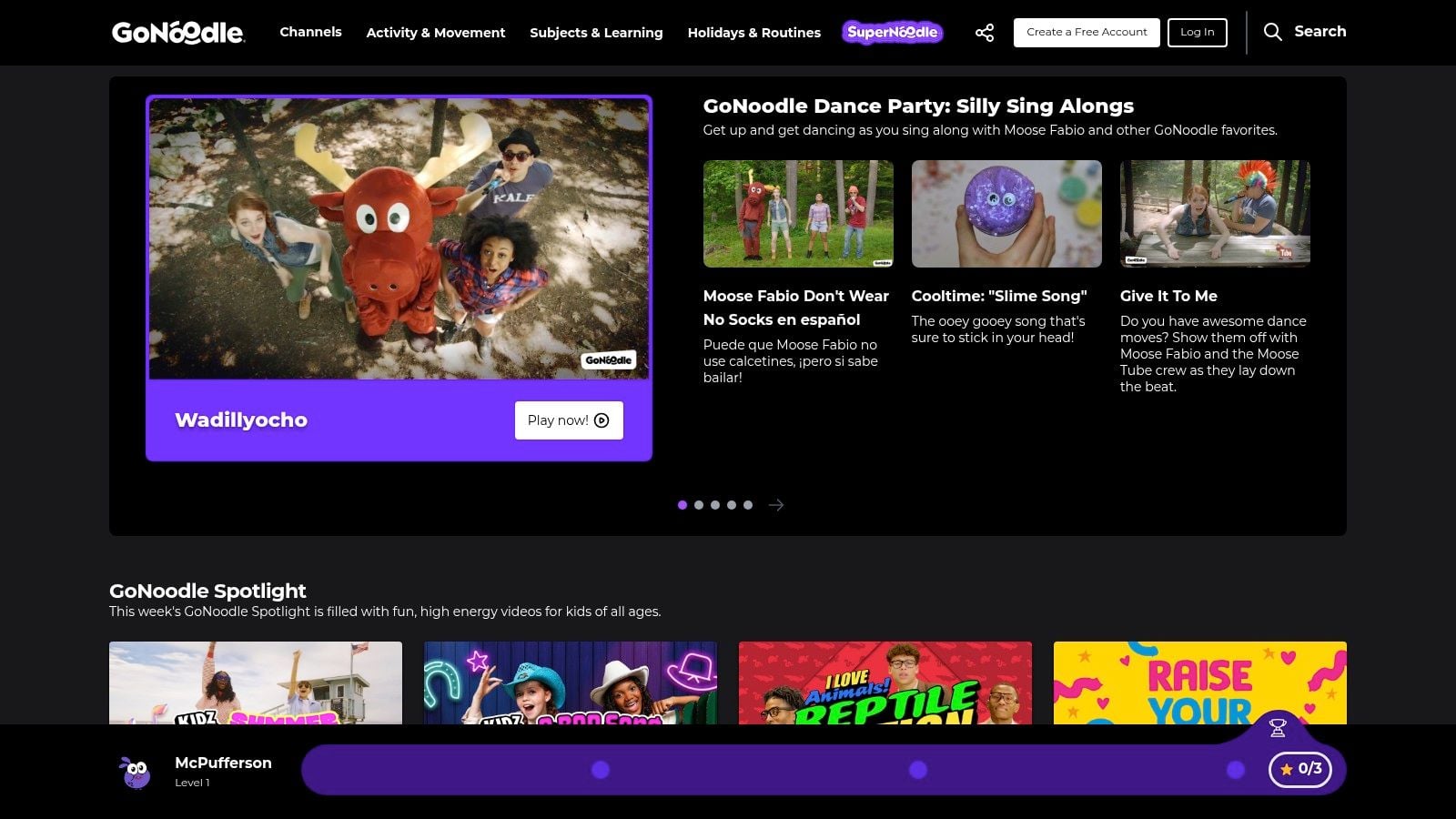This screenshot has width=1456, height=819.
Task: Click Cooltime "Slime Song" title
Action: pyautogui.click(x=999, y=296)
